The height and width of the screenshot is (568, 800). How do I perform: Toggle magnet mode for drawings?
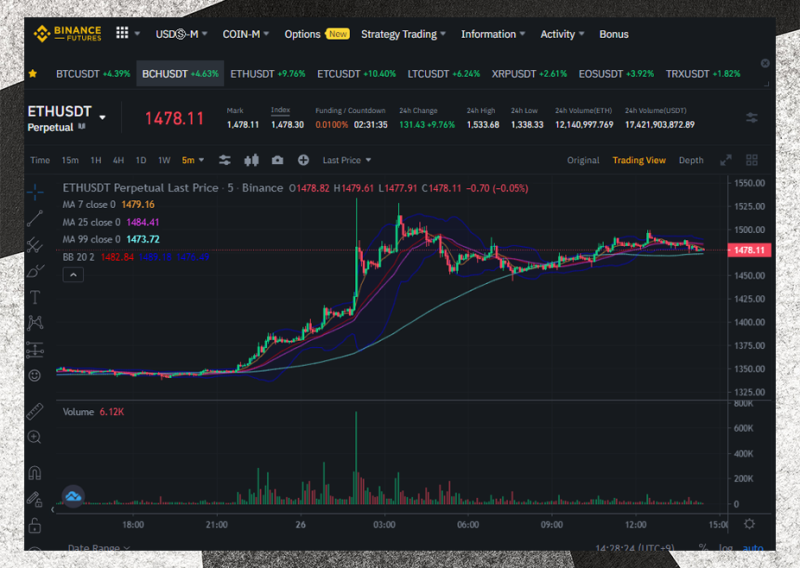[35, 473]
